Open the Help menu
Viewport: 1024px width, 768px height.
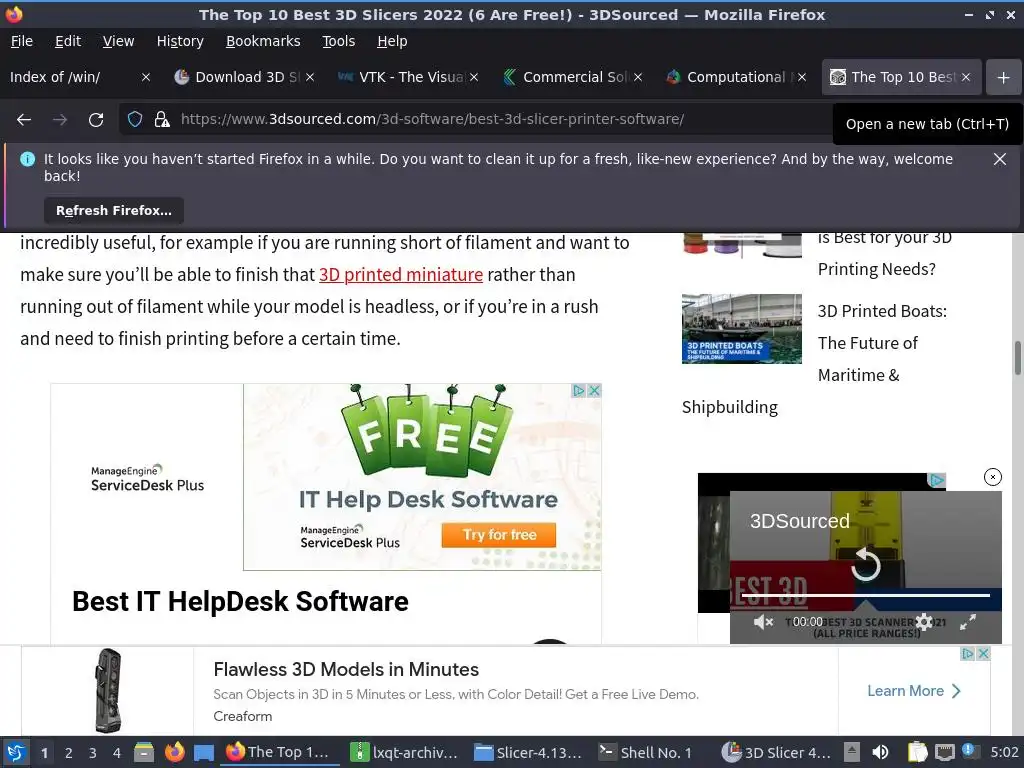pos(392,41)
